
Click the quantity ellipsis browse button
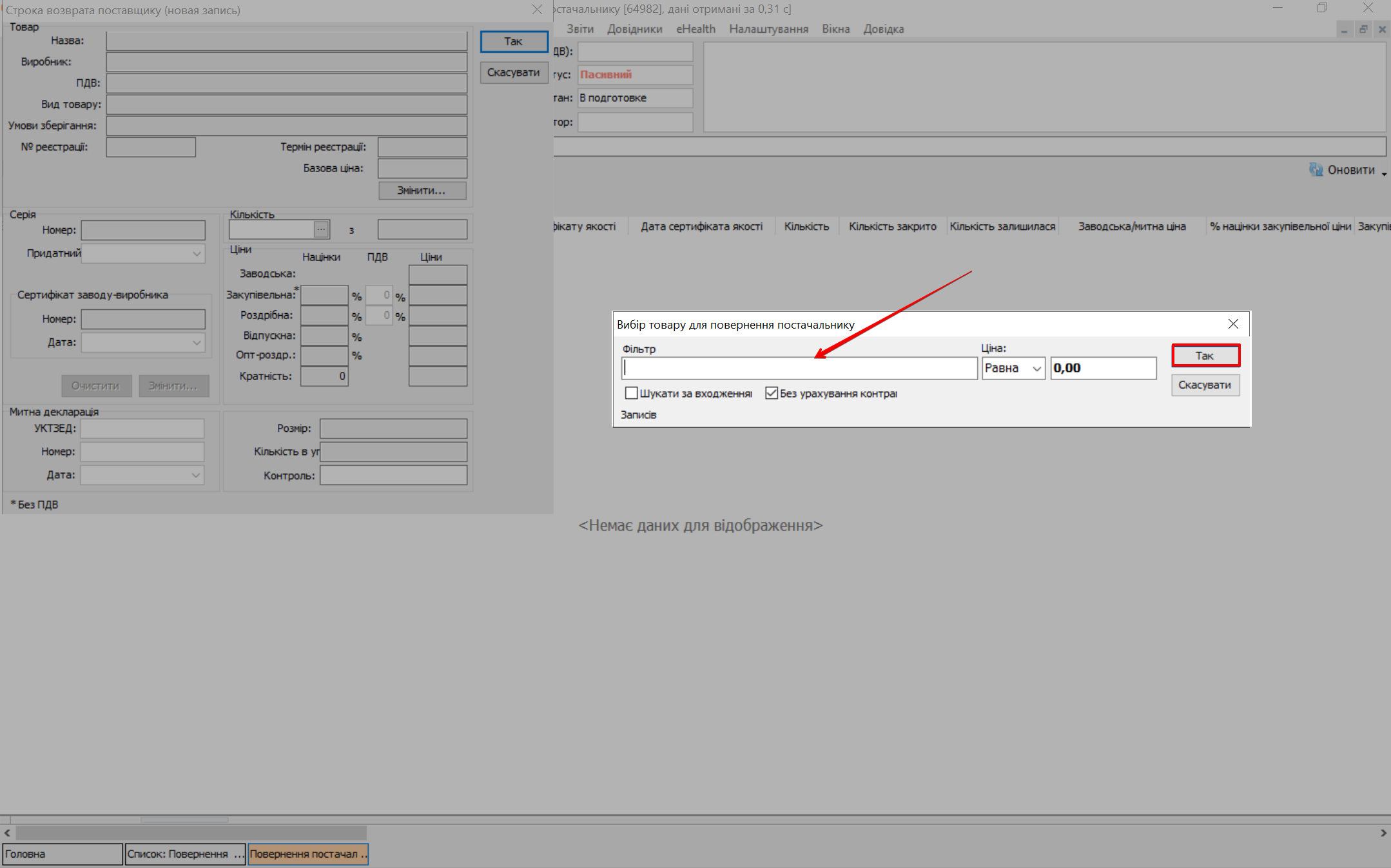(x=321, y=229)
